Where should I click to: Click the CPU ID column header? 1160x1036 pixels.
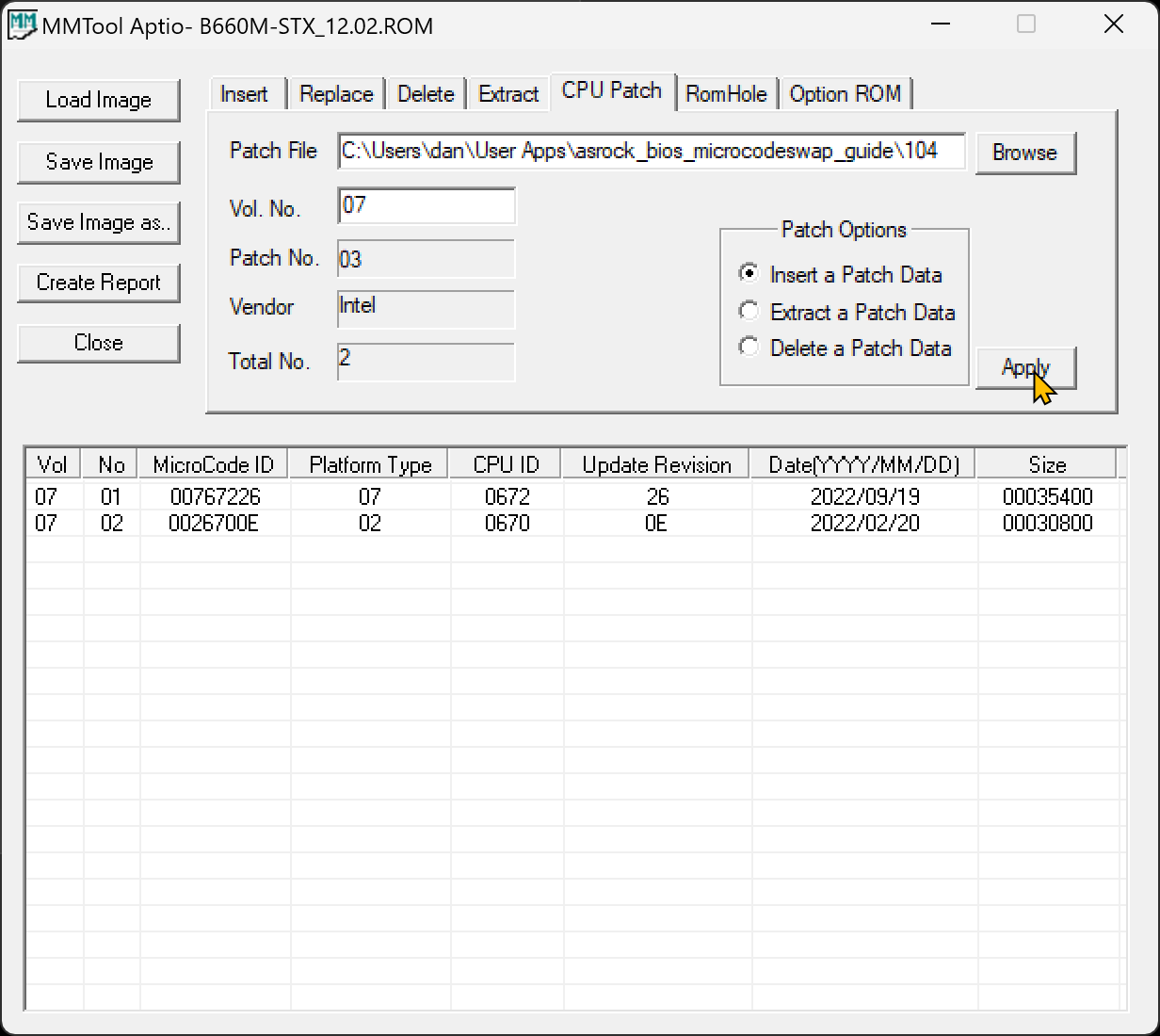[x=506, y=464]
